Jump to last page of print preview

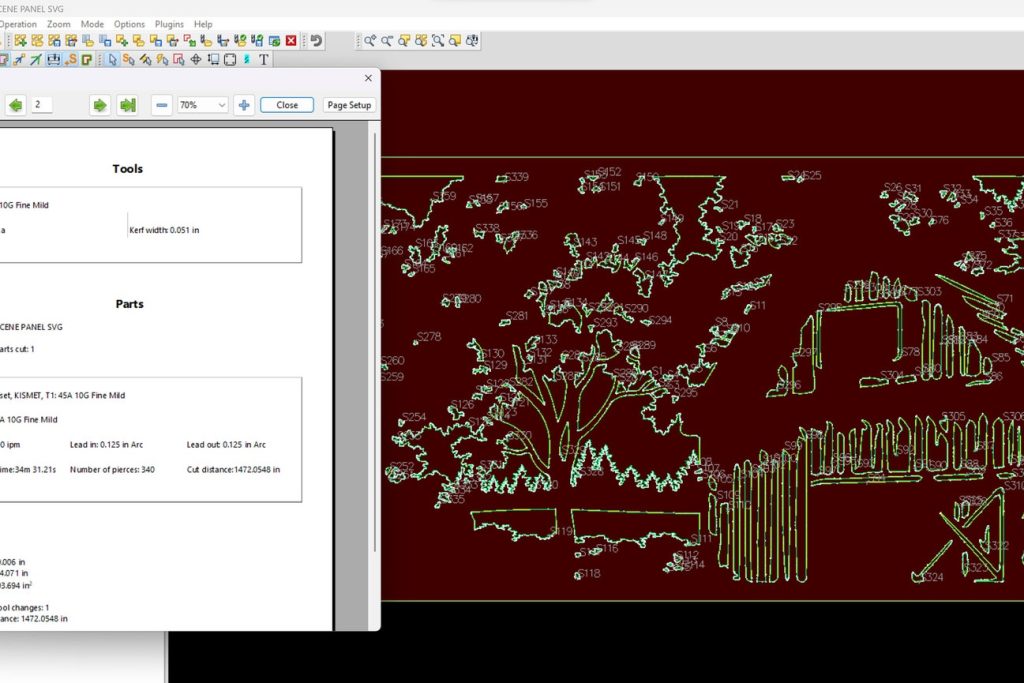[x=127, y=105]
